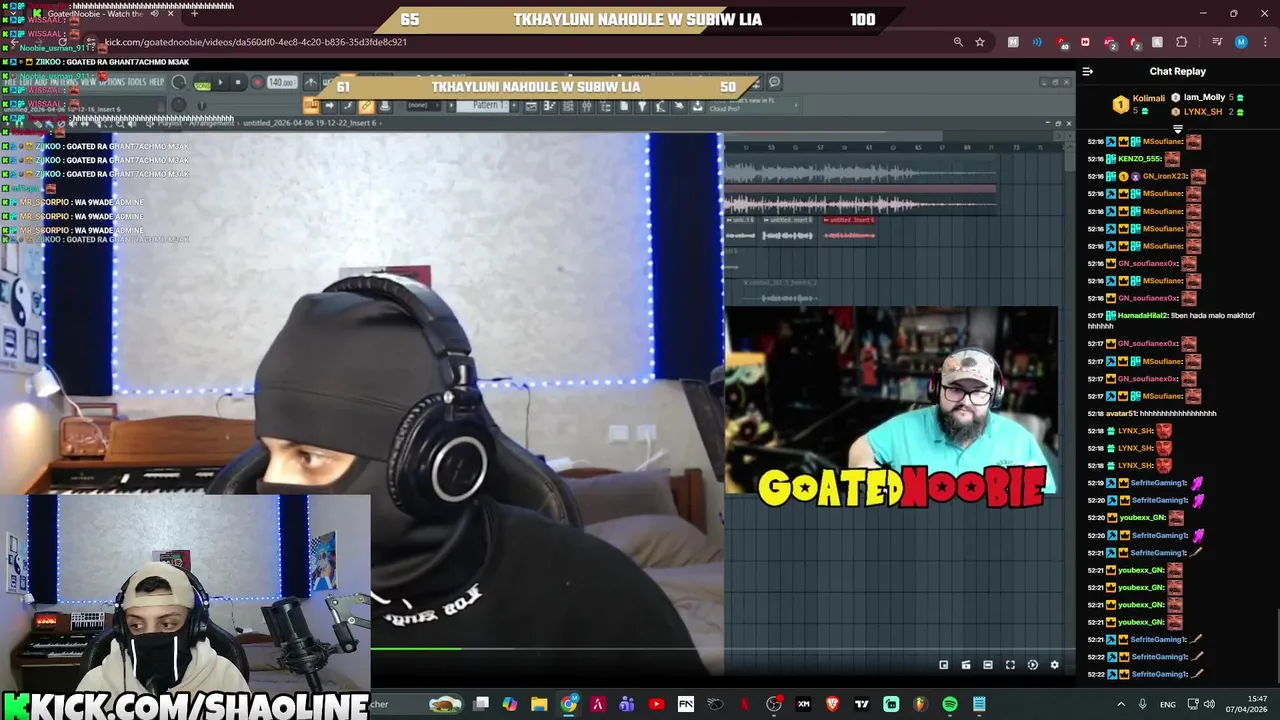Viewport: 1280px width, 720px height.
Task: Switch to Chrome on the taskbar
Action: click(x=569, y=704)
